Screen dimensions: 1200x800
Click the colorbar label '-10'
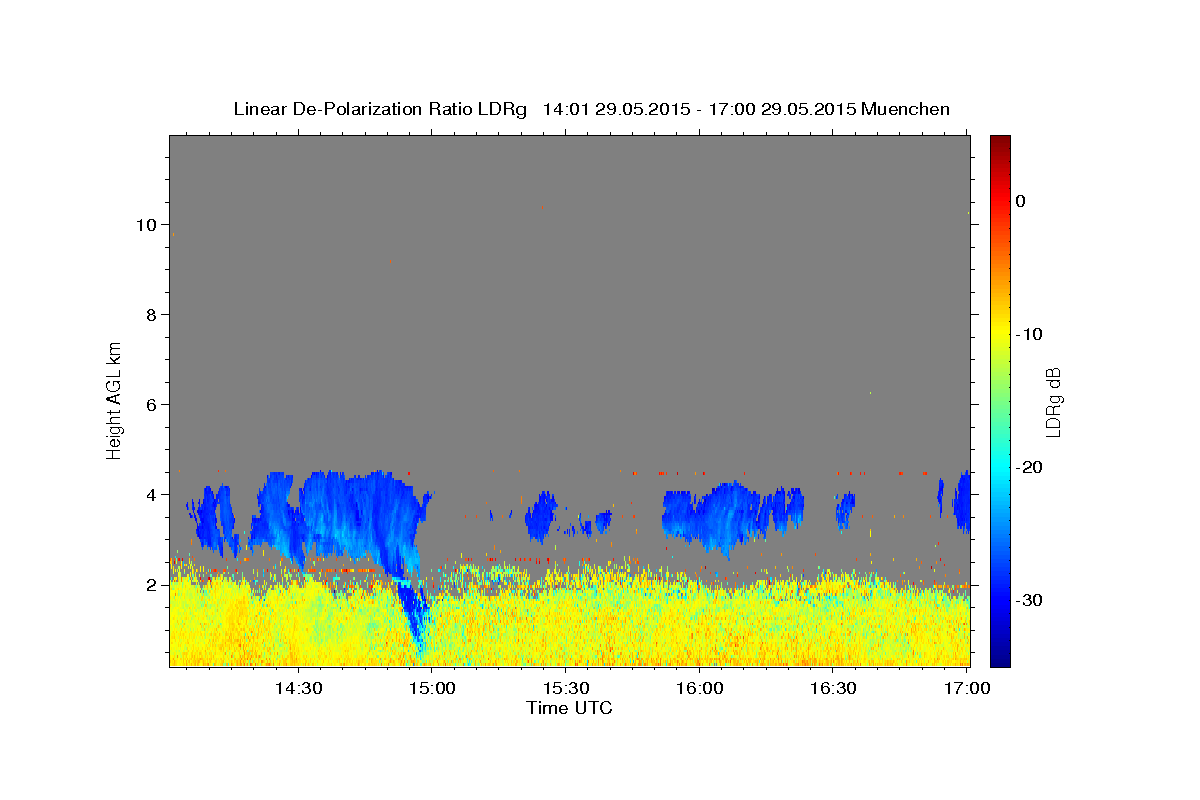pyautogui.click(x=1030, y=334)
